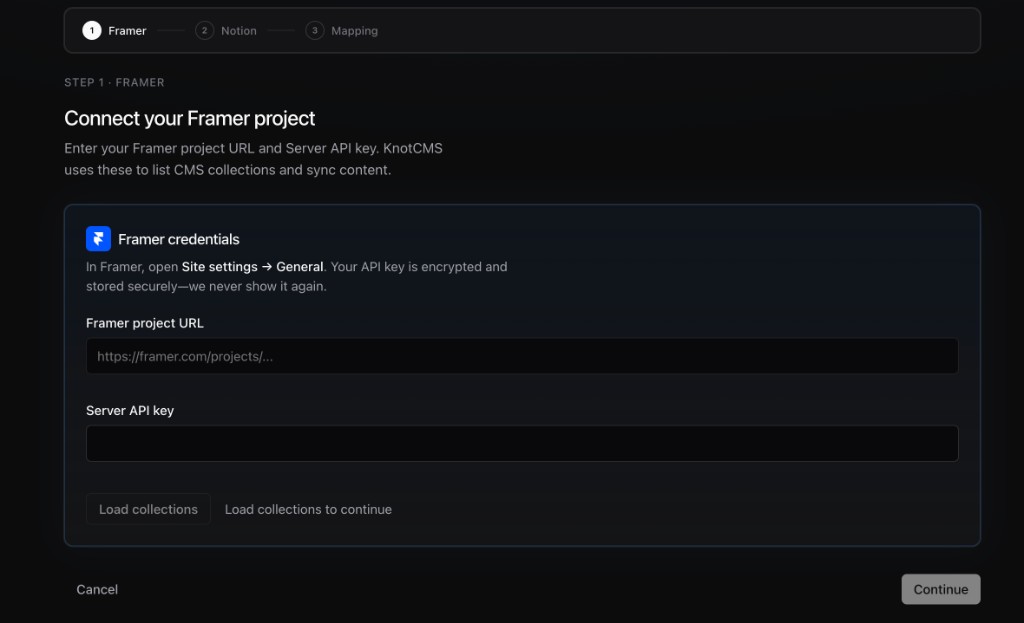Click the "Connect your Framer project" heading
This screenshot has width=1024, height=623.
[x=189, y=118]
